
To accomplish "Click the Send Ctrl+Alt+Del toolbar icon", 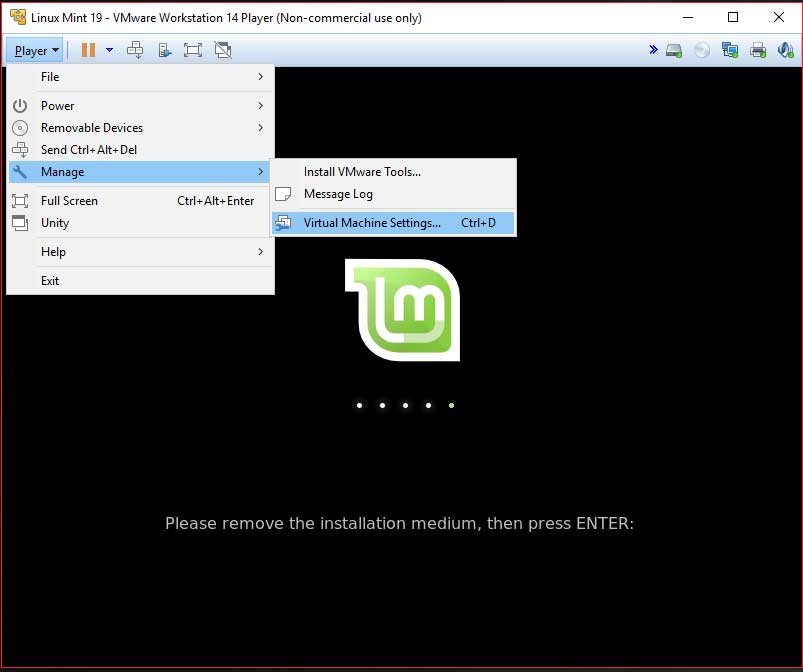I will (x=135, y=50).
